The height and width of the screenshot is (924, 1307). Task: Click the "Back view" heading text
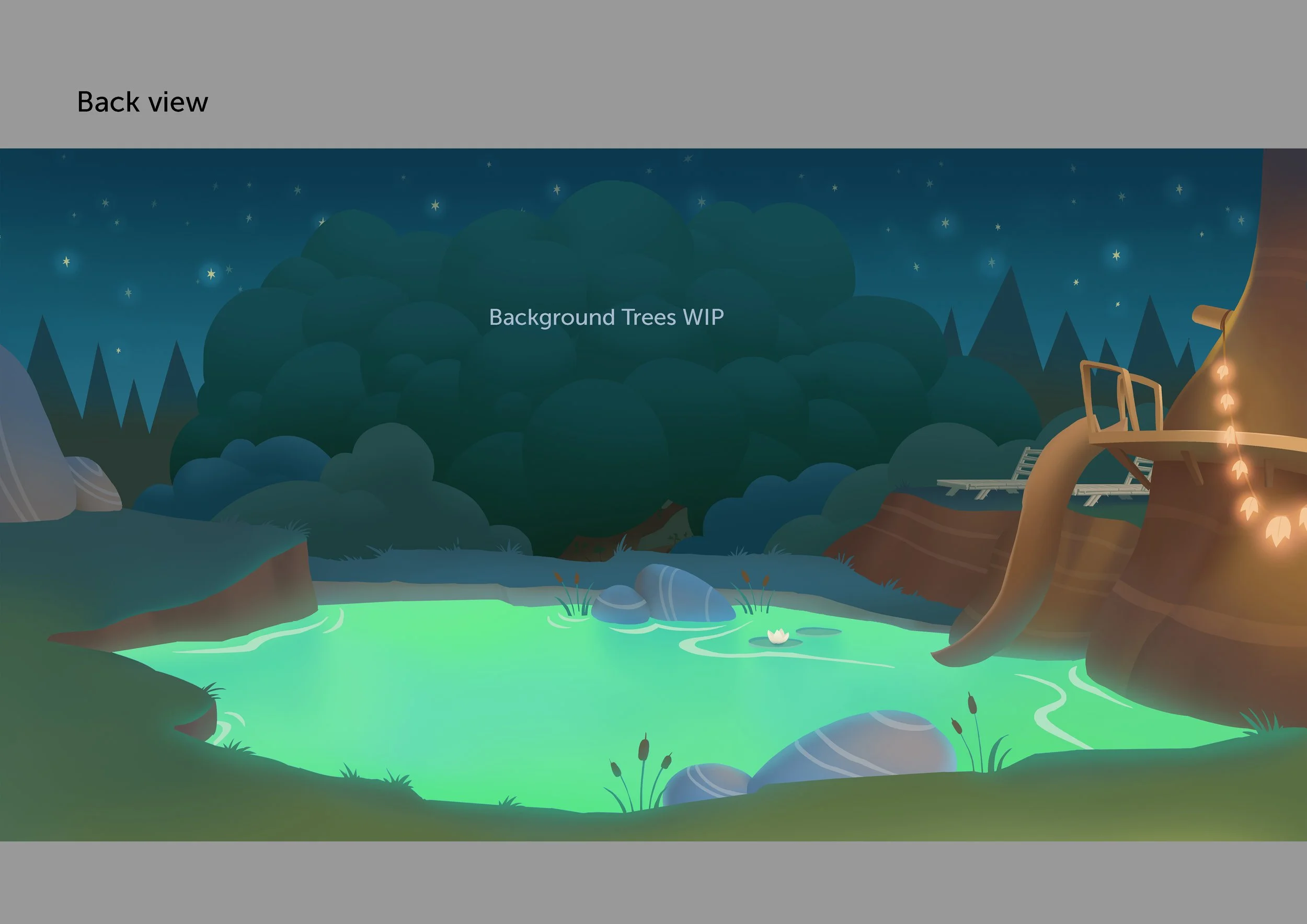coord(142,102)
